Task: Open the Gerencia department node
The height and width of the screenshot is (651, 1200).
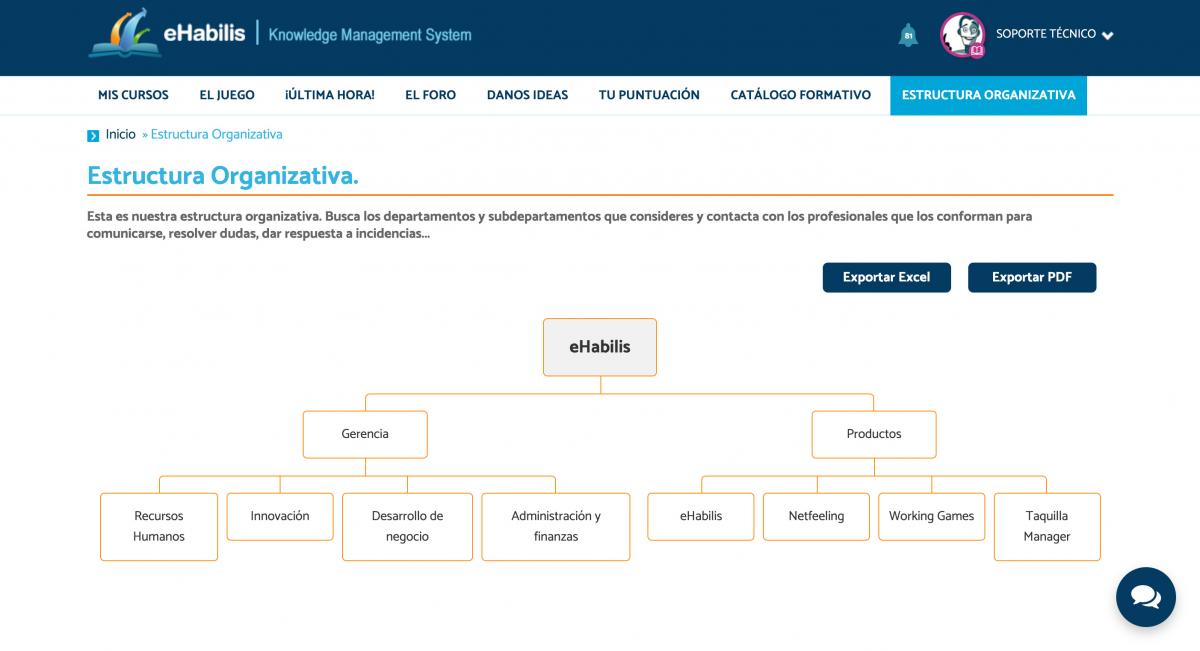Action: coord(365,434)
